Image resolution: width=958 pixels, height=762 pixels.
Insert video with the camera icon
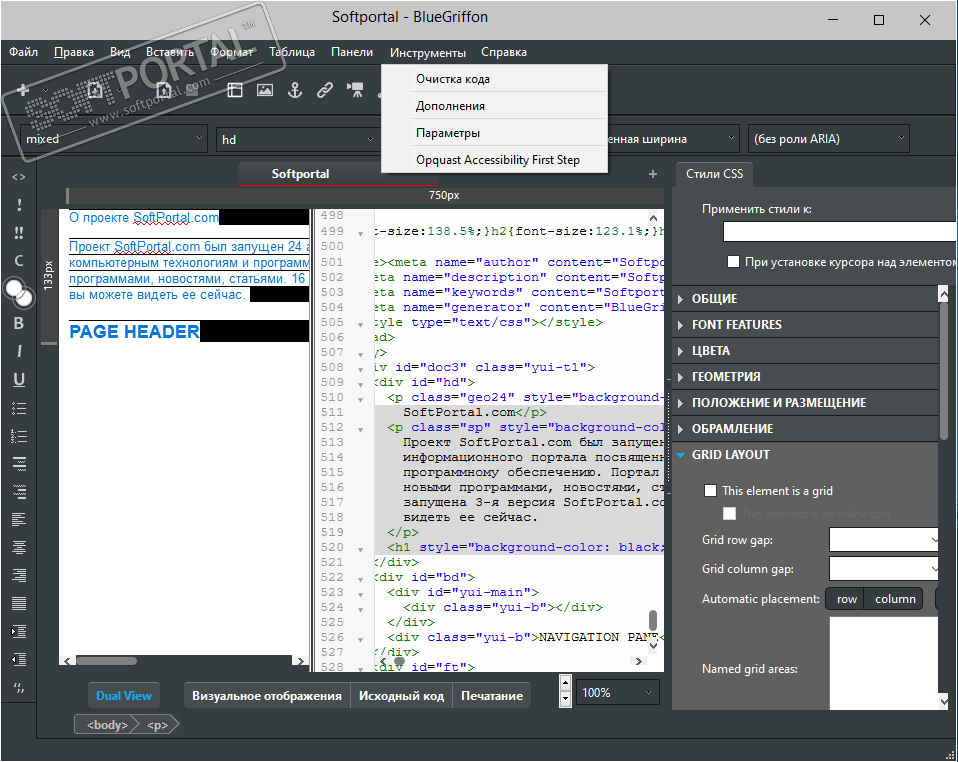click(x=355, y=90)
